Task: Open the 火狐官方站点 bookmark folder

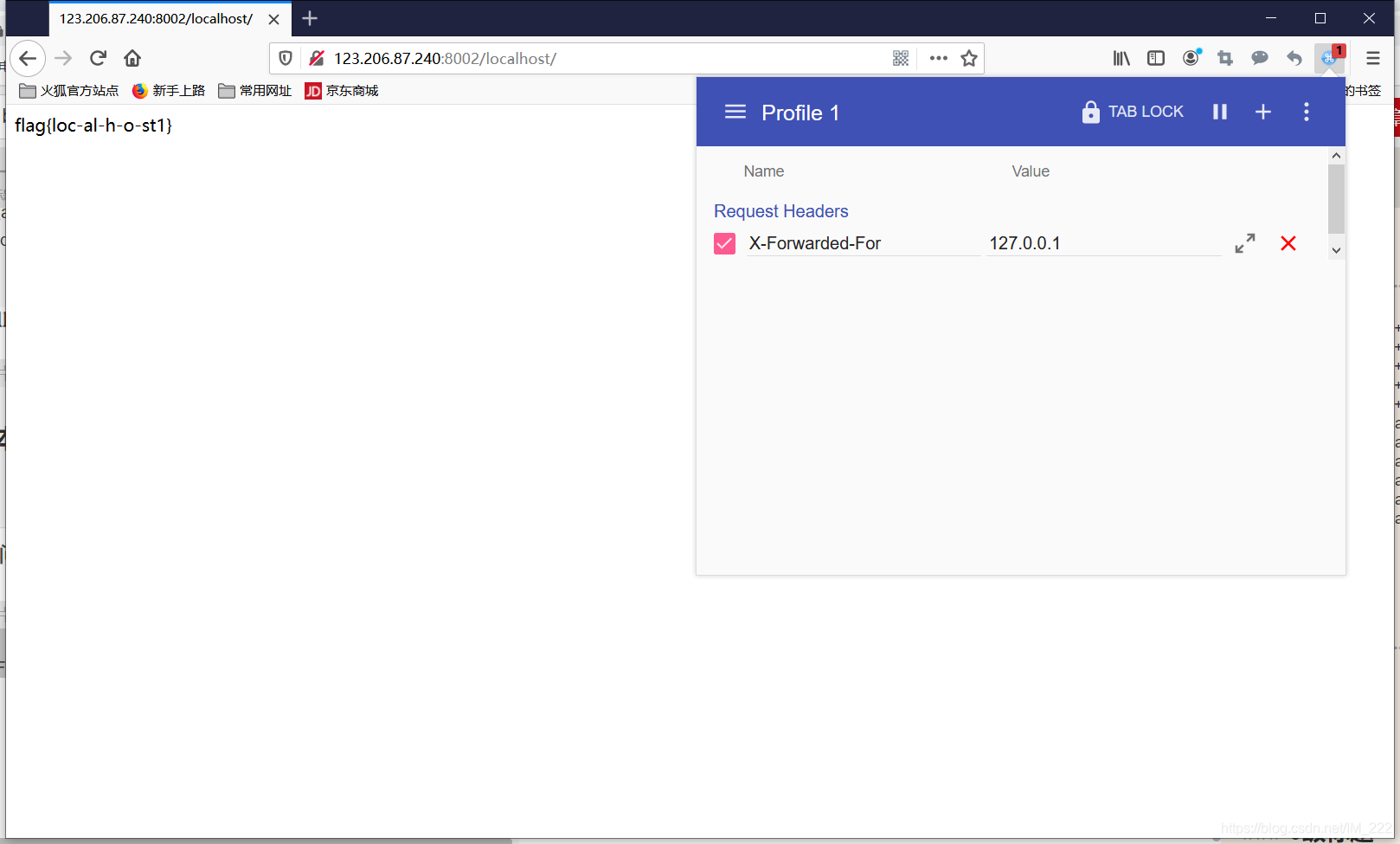Action: point(69,91)
